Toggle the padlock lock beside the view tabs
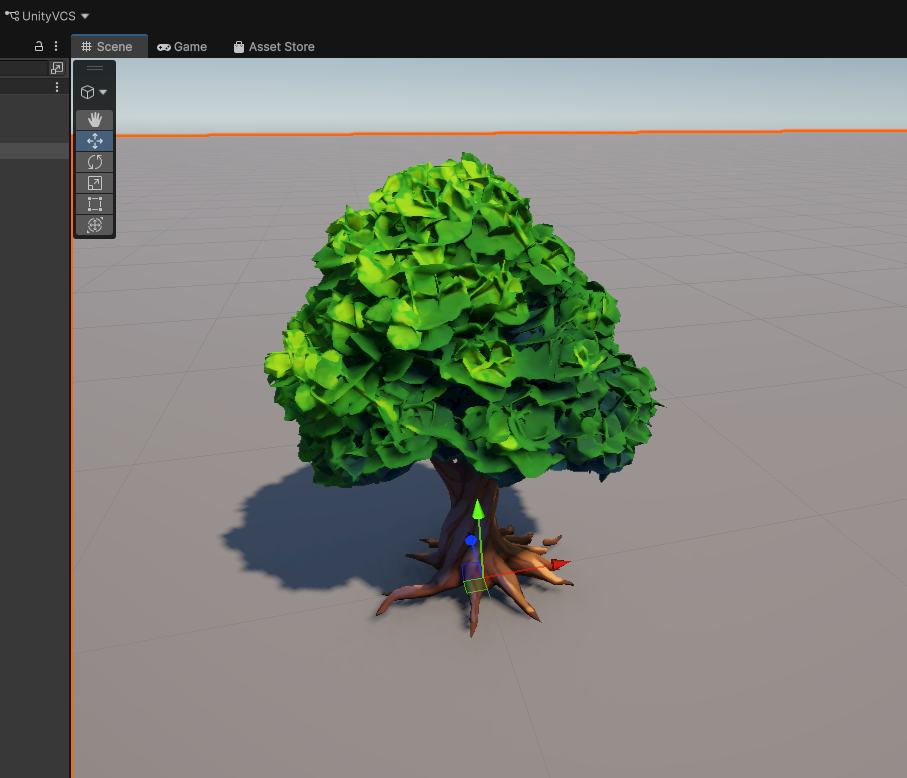 pyautogui.click(x=38, y=46)
